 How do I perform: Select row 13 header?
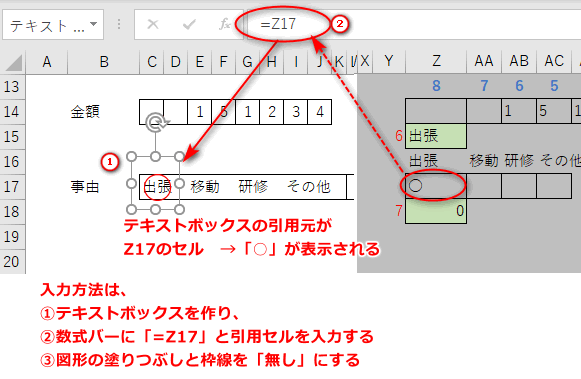tap(12, 87)
